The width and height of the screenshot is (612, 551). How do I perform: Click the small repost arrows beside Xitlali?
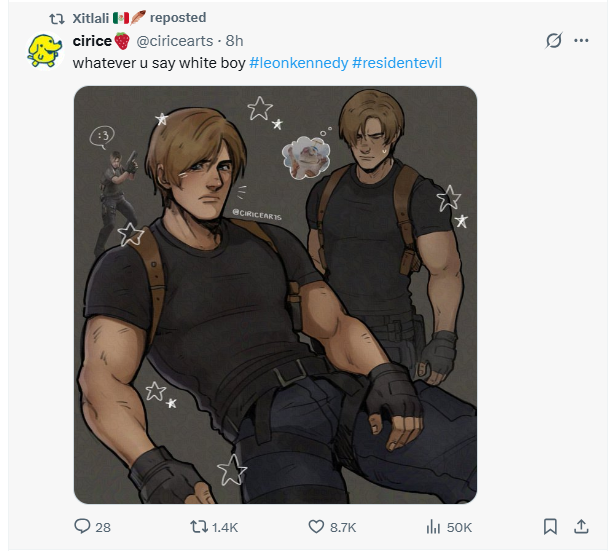(57, 18)
